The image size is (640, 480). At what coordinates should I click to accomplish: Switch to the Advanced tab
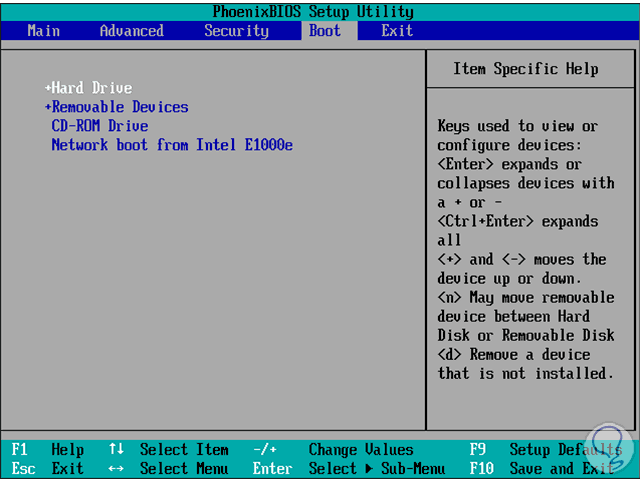(131, 31)
